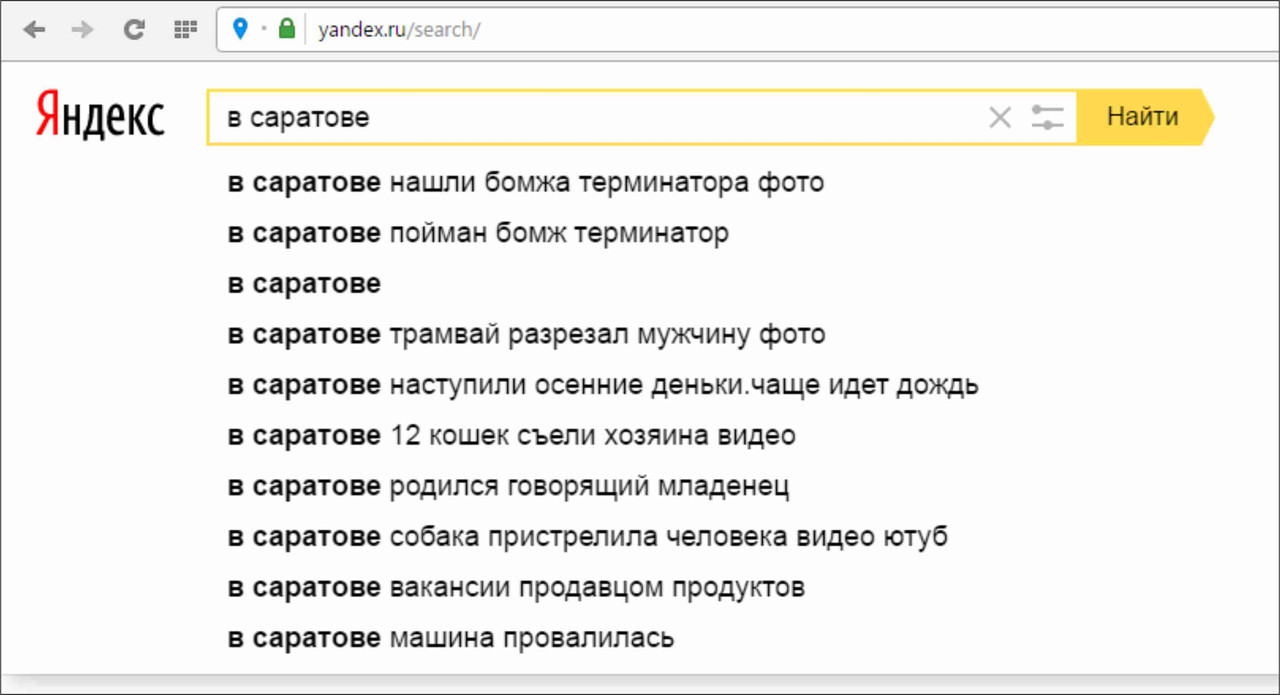
Task: Go back using the browser back arrow
Action: pyautogui.click(x=35, y=30)
